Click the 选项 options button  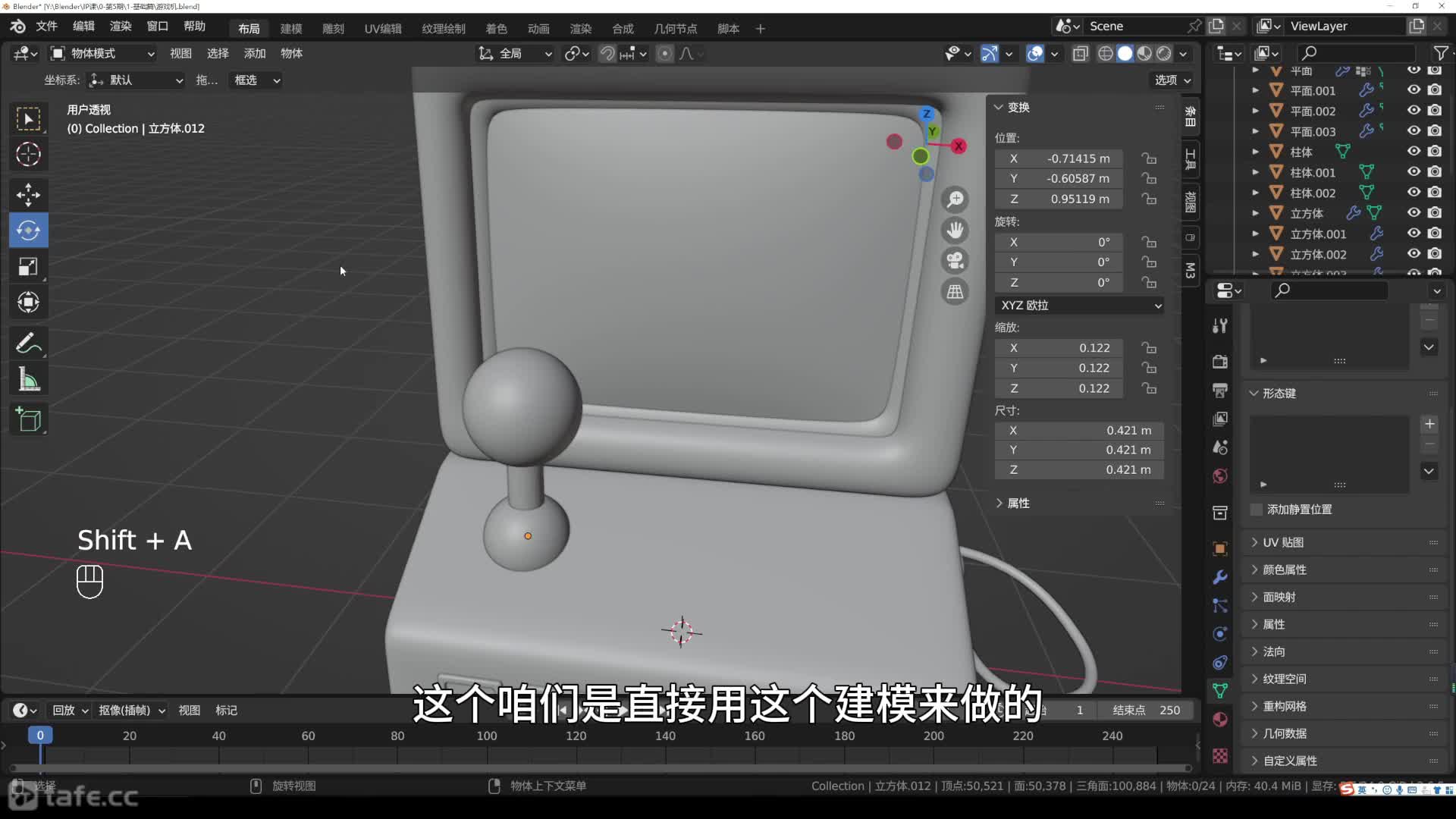[1172, 80]
